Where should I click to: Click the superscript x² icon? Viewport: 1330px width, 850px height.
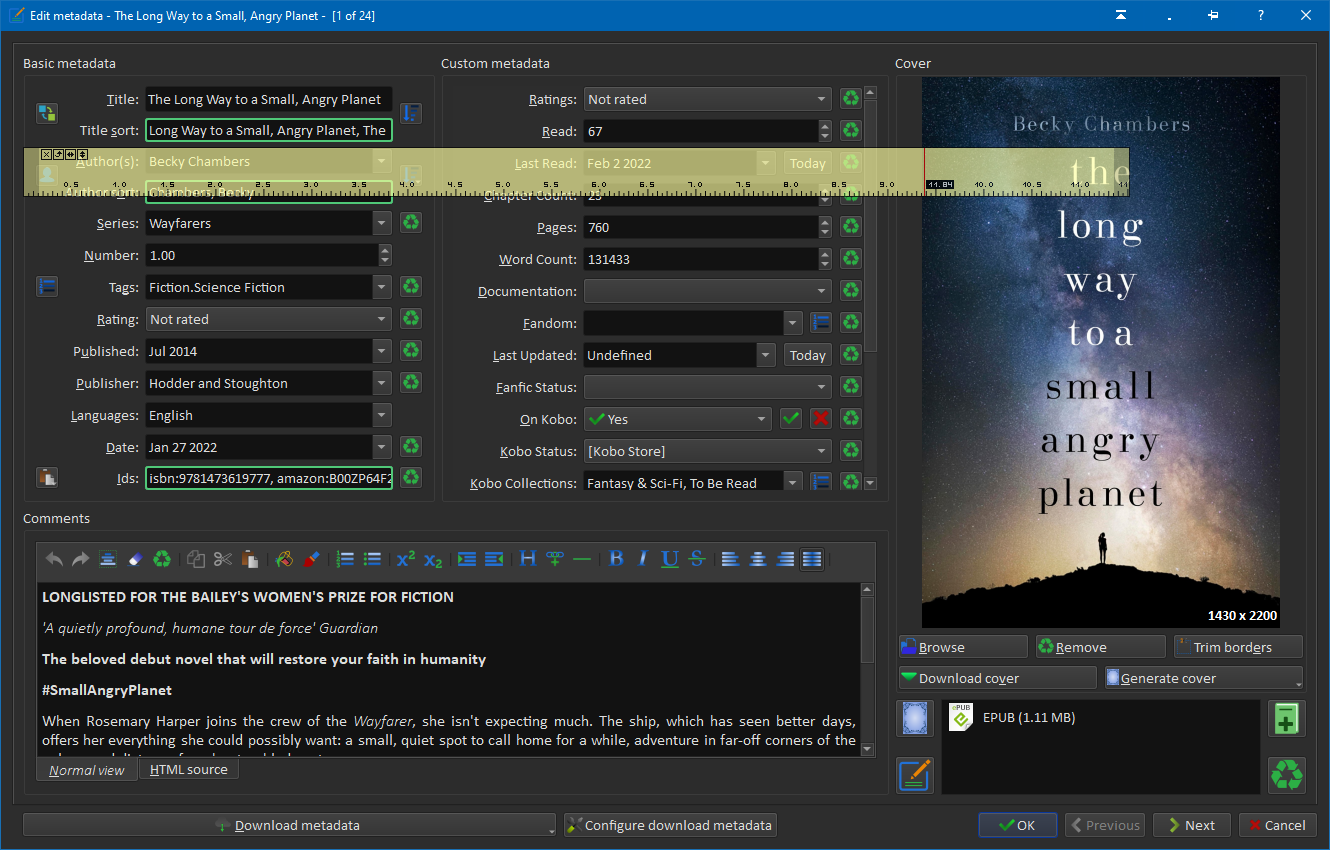tap(406, 559)
